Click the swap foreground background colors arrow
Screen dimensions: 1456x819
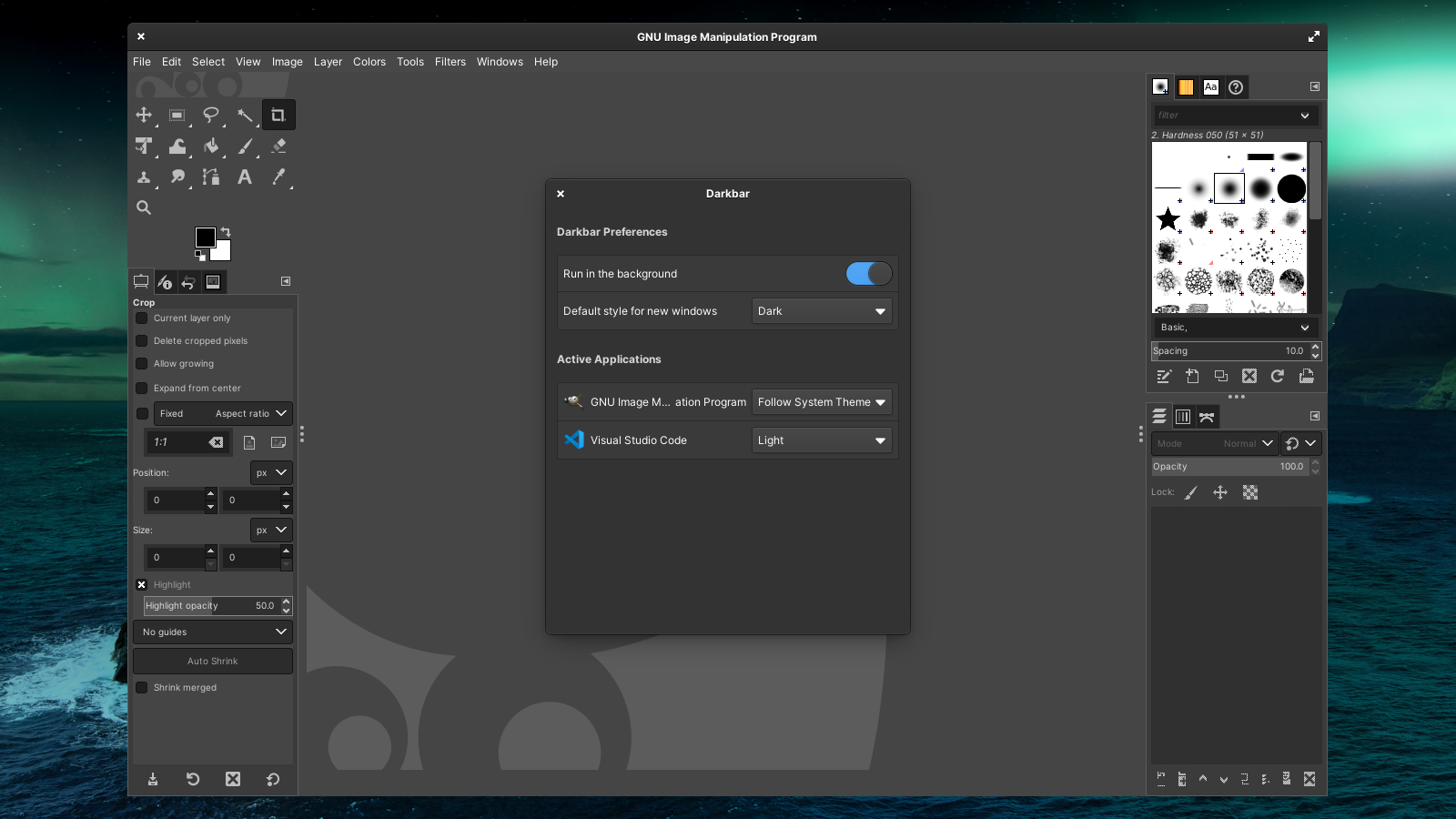[225, 232]
